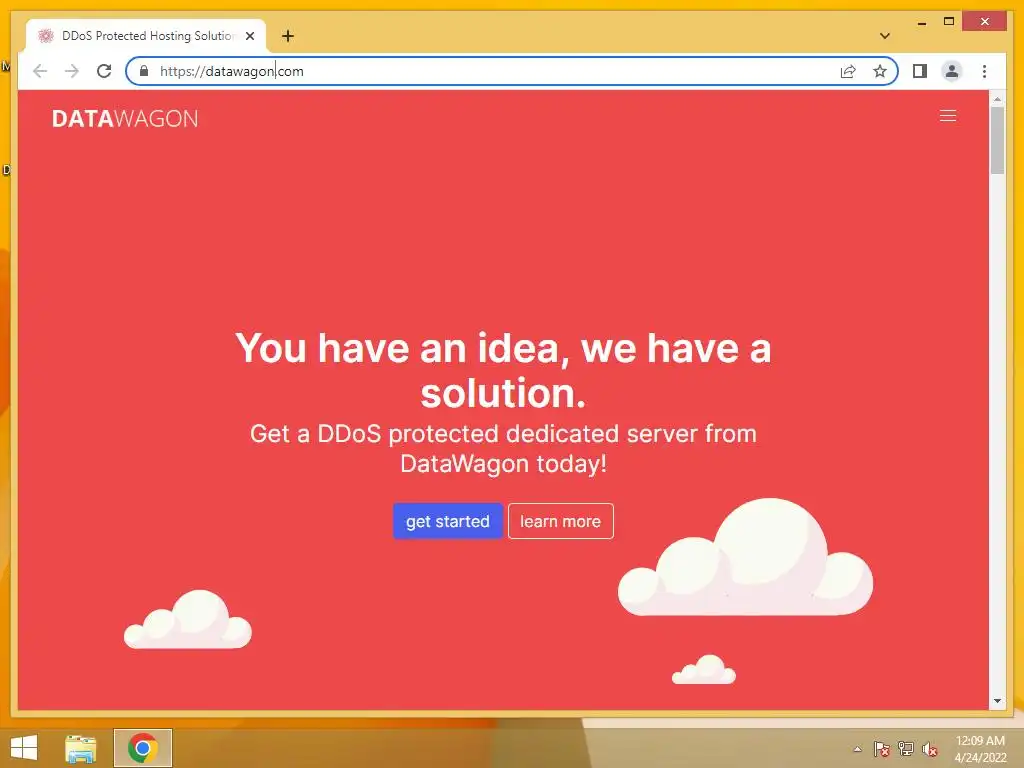Close the DDoS Protected Hosting tab
The height and width of the screenshot is (768, 1024).
[249, 36]
